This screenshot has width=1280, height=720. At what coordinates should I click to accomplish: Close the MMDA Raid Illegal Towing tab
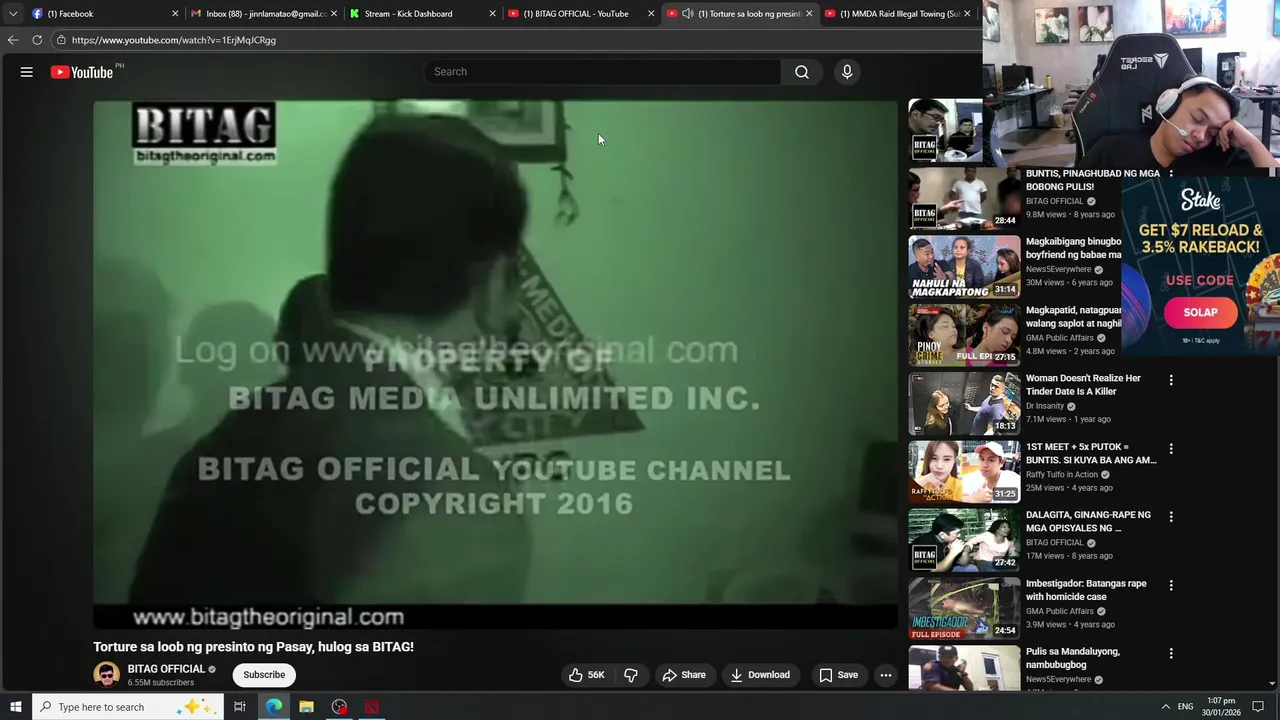tap(967, 14)
